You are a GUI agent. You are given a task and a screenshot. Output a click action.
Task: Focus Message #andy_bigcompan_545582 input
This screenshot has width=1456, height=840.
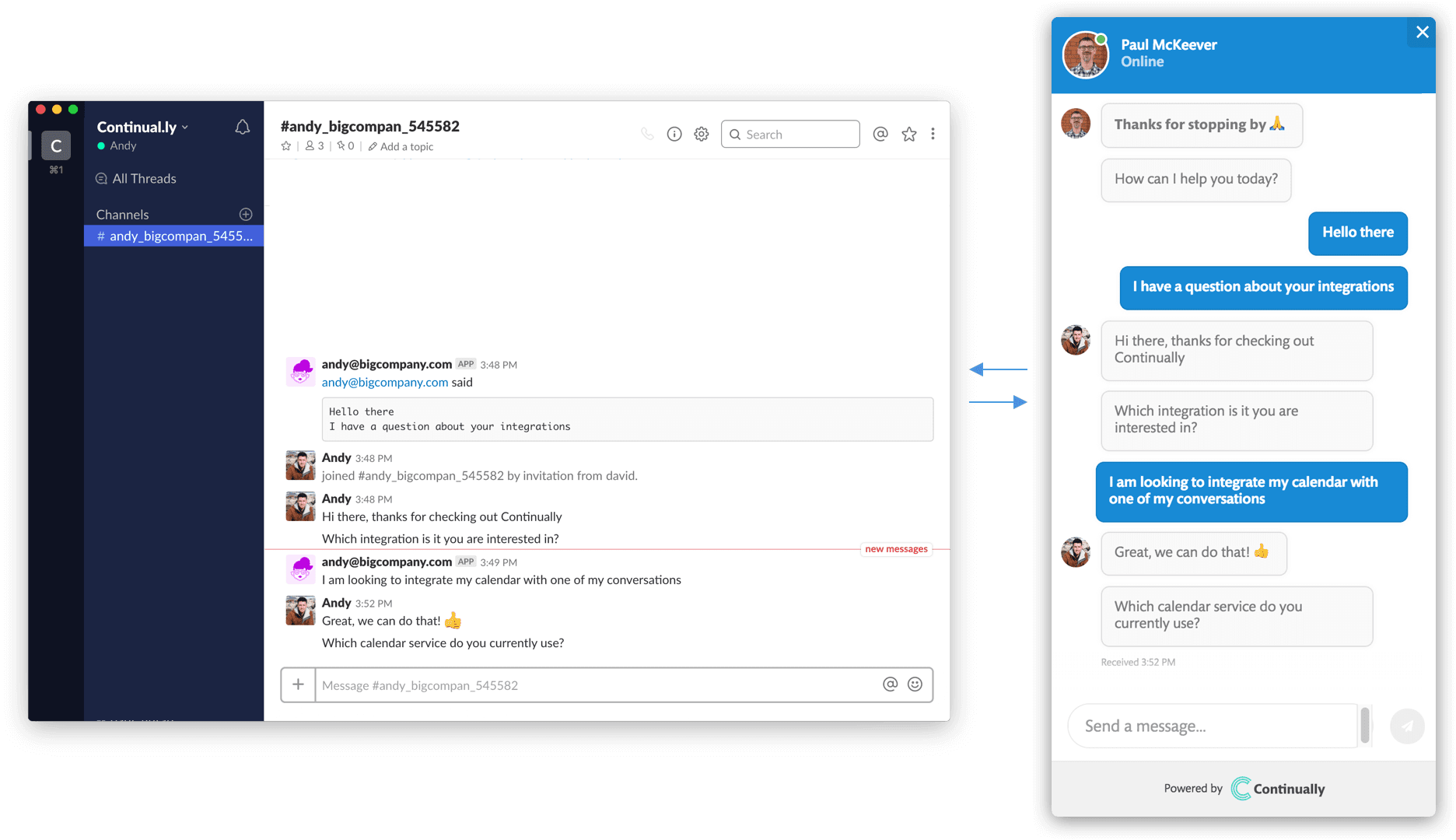click(x=595, y=685)
